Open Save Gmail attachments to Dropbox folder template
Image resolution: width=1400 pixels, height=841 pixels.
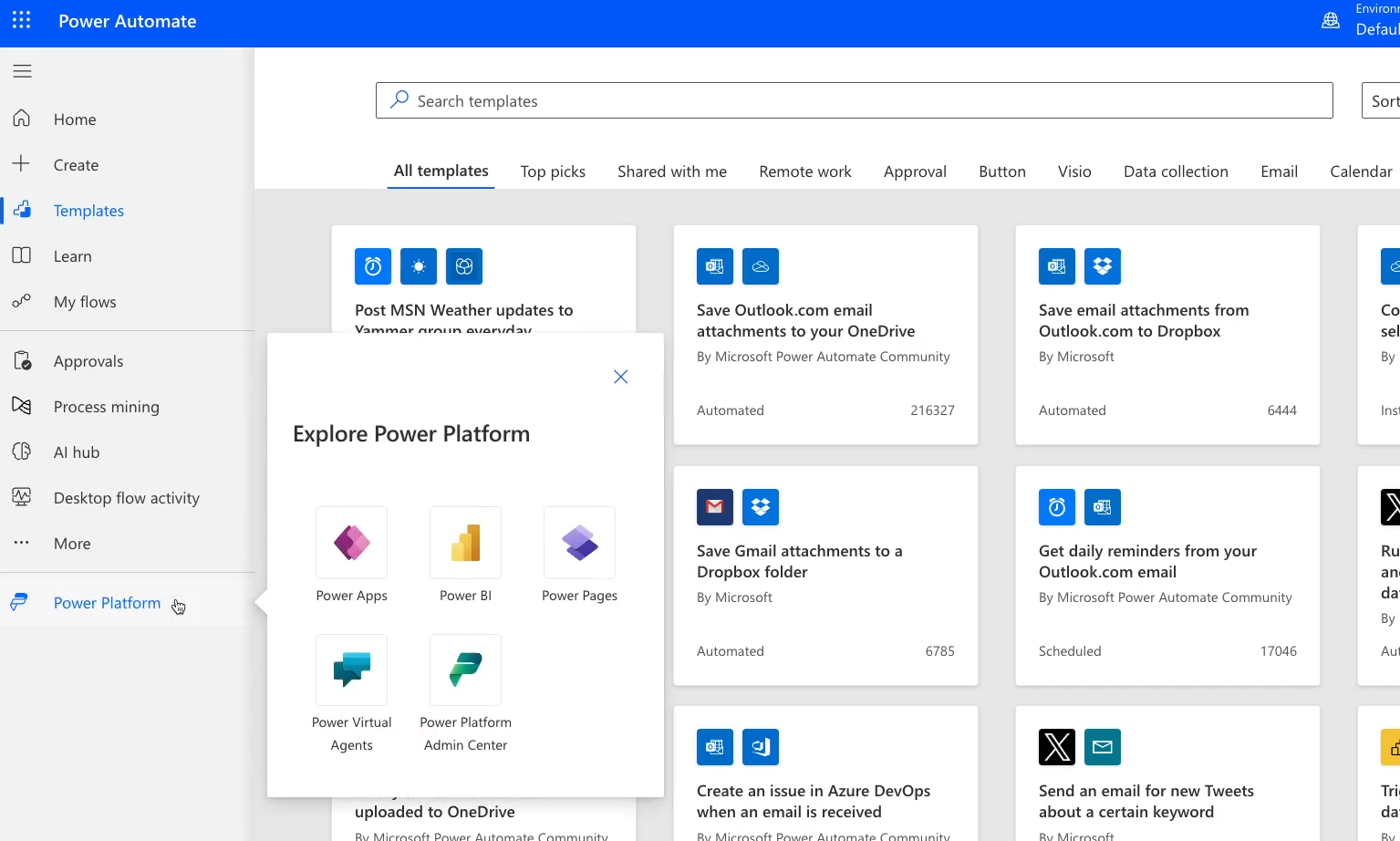(825, 576)
